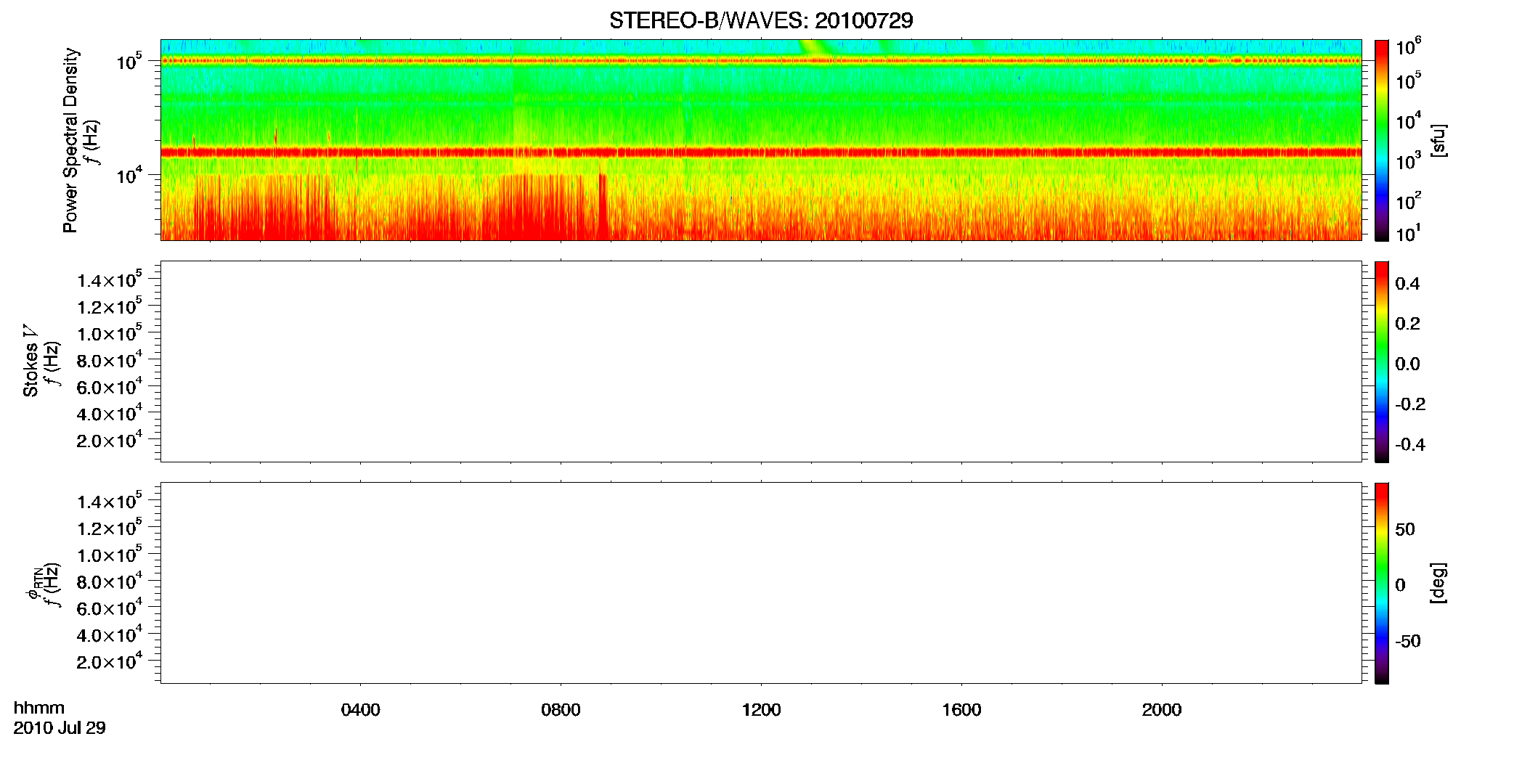Screen dimensions: 1522x784
Task: Click the hhmm time format label
Action: [x=39, y=708]
